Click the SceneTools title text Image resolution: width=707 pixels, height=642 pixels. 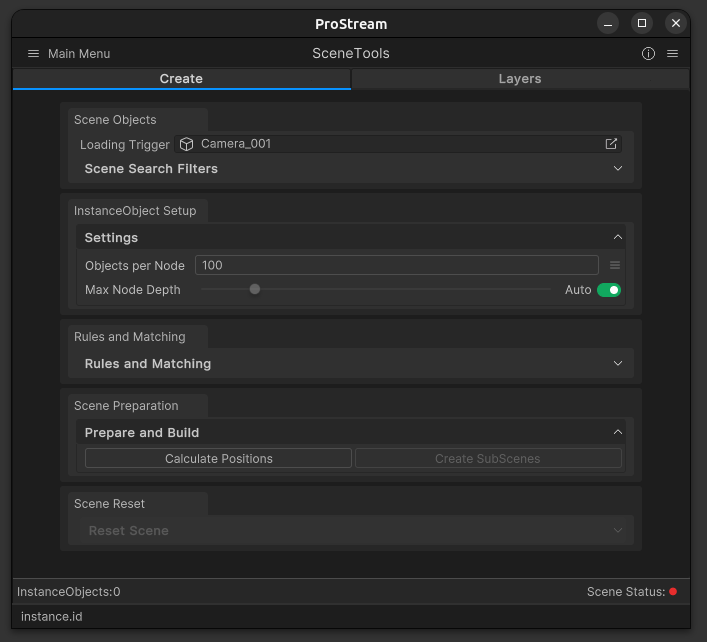point(351,53)
